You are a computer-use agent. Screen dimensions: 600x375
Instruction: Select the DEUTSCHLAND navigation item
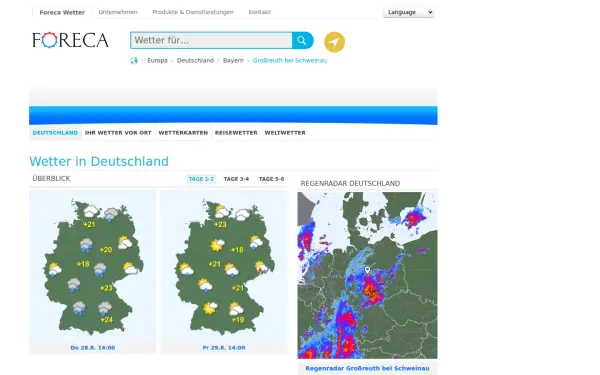pos(55,133)
